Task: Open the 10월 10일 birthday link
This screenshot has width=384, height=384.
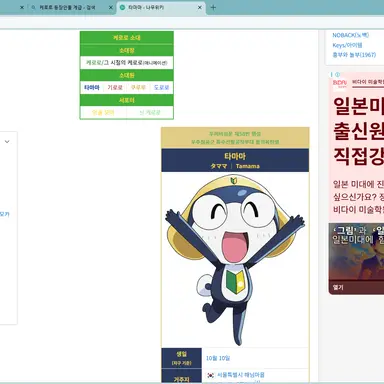Action: [218, 358]
